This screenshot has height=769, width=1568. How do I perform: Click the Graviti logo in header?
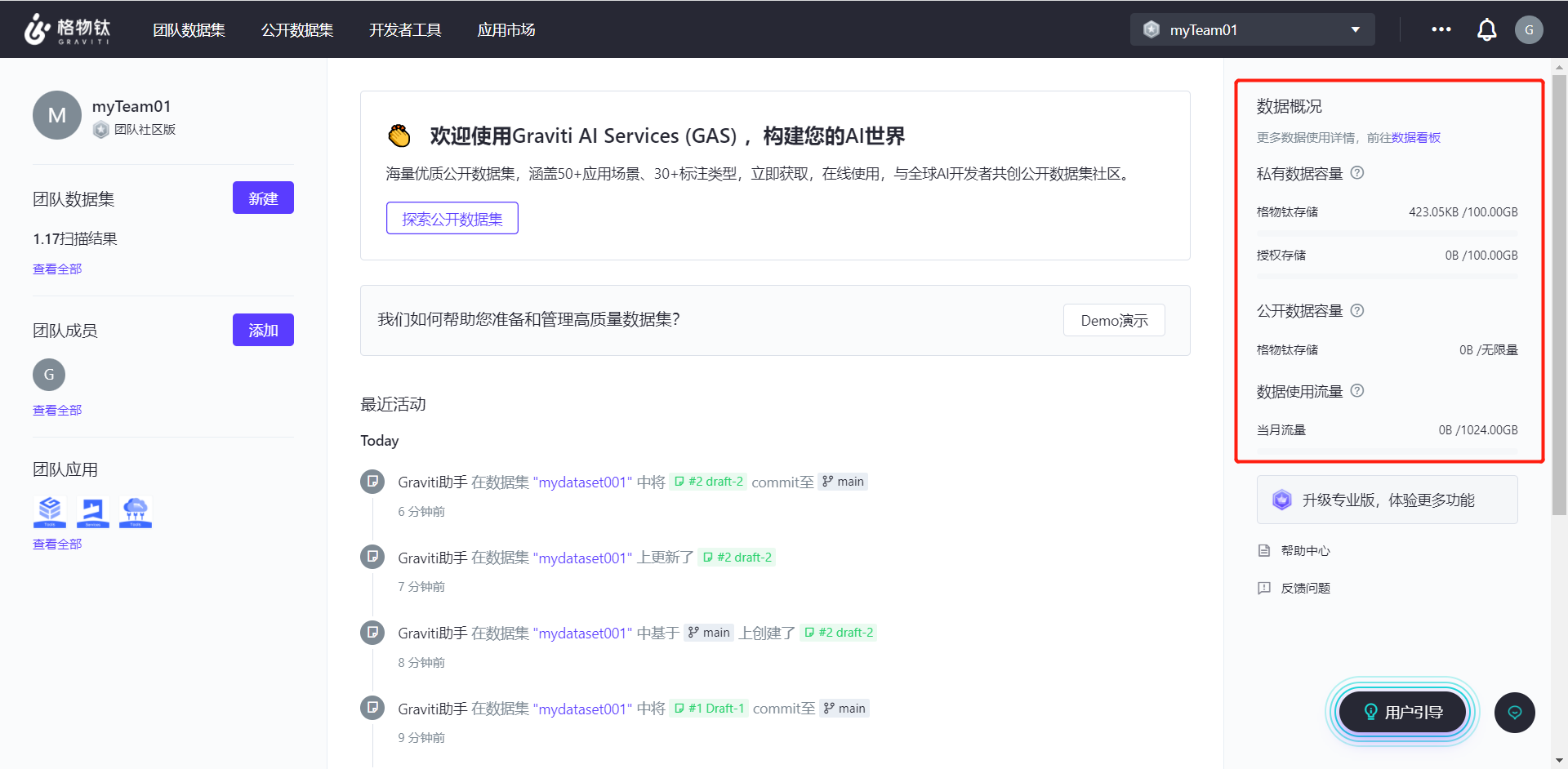(x=67, y=29)
